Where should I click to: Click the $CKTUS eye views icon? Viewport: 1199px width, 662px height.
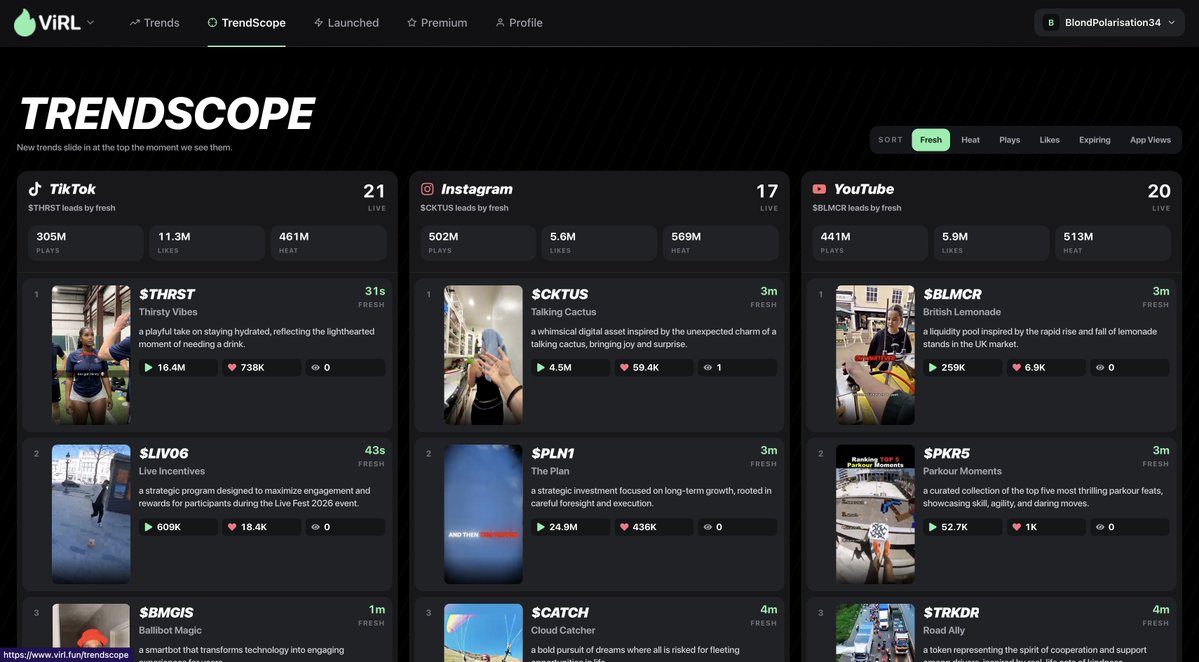point(707,368)
